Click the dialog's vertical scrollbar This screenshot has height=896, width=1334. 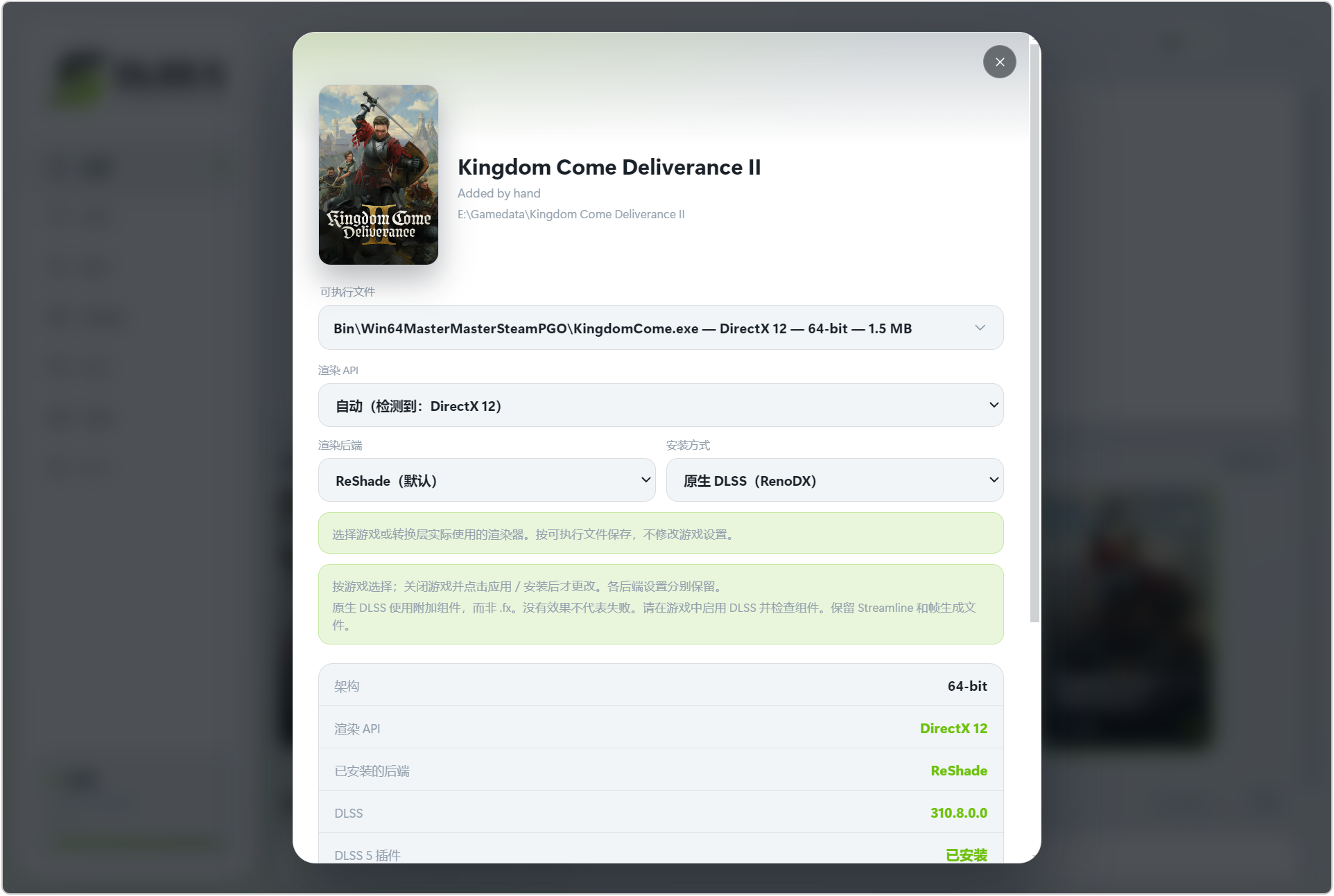coord(1034,333)
